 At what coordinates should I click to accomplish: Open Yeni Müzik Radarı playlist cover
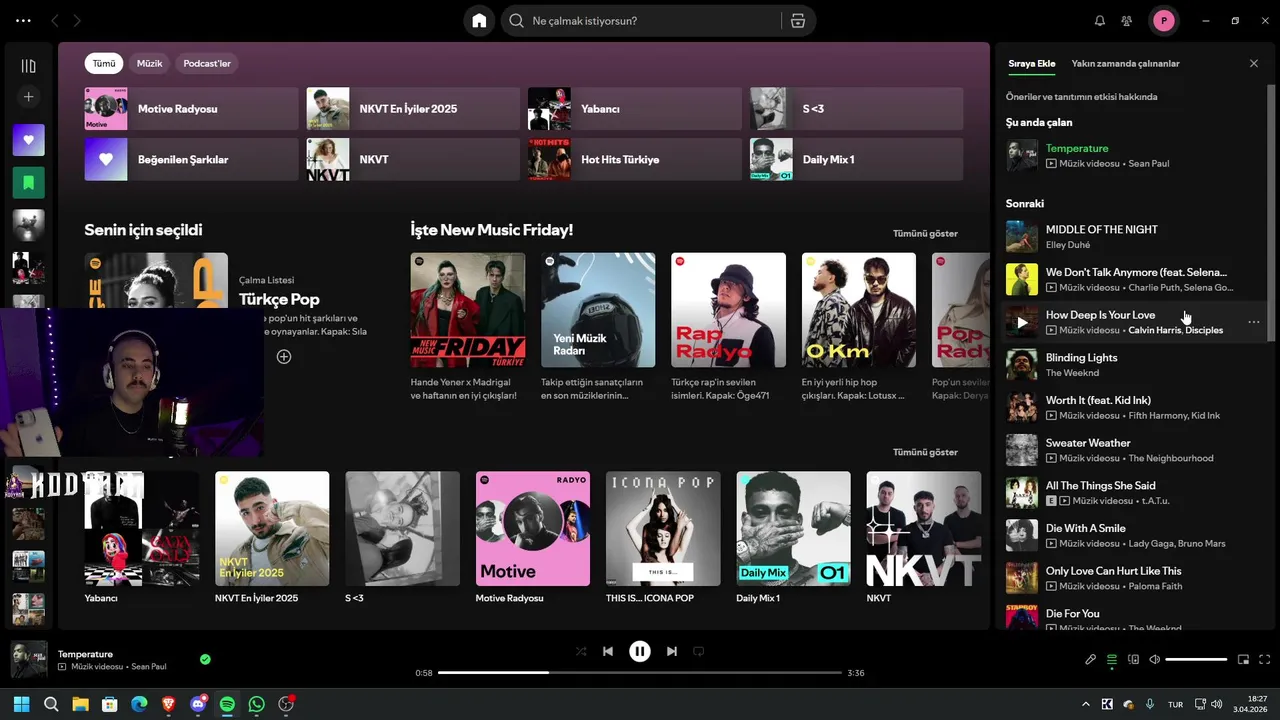click(x=598, y=310)
